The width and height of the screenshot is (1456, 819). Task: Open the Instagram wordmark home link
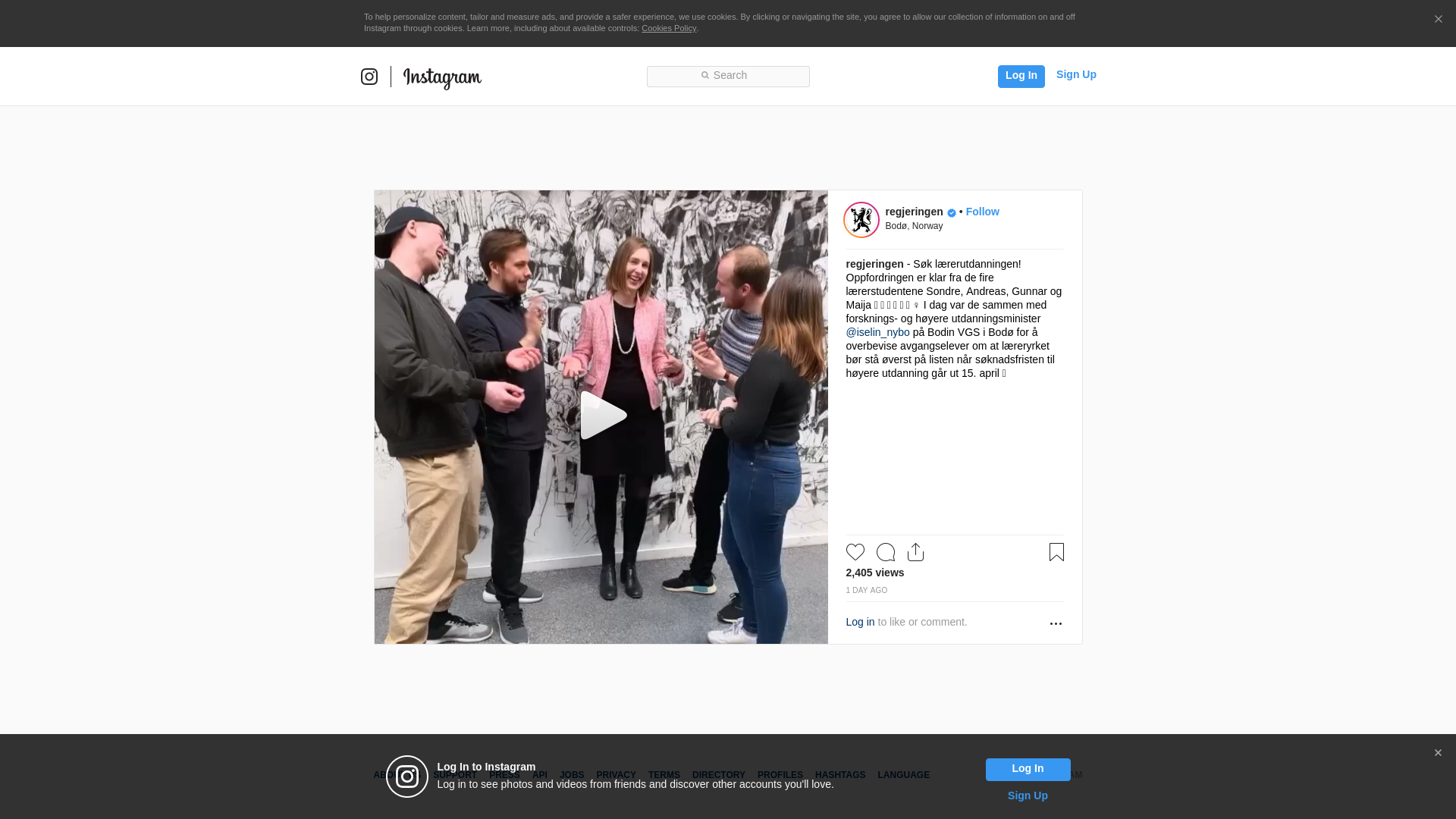coord(442,77)
